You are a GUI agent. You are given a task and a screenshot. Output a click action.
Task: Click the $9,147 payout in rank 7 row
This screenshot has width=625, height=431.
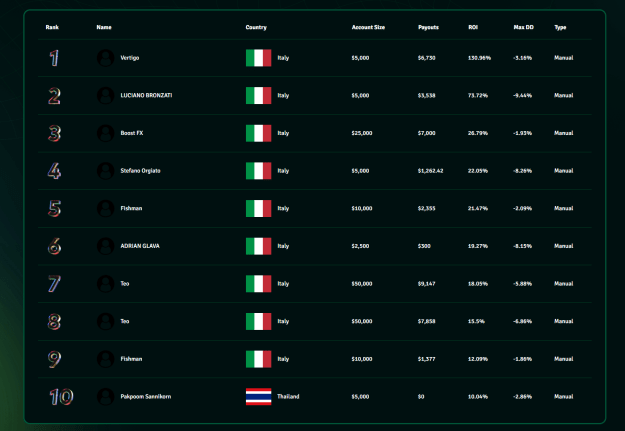pyautogui.click(x=426, y=284)
